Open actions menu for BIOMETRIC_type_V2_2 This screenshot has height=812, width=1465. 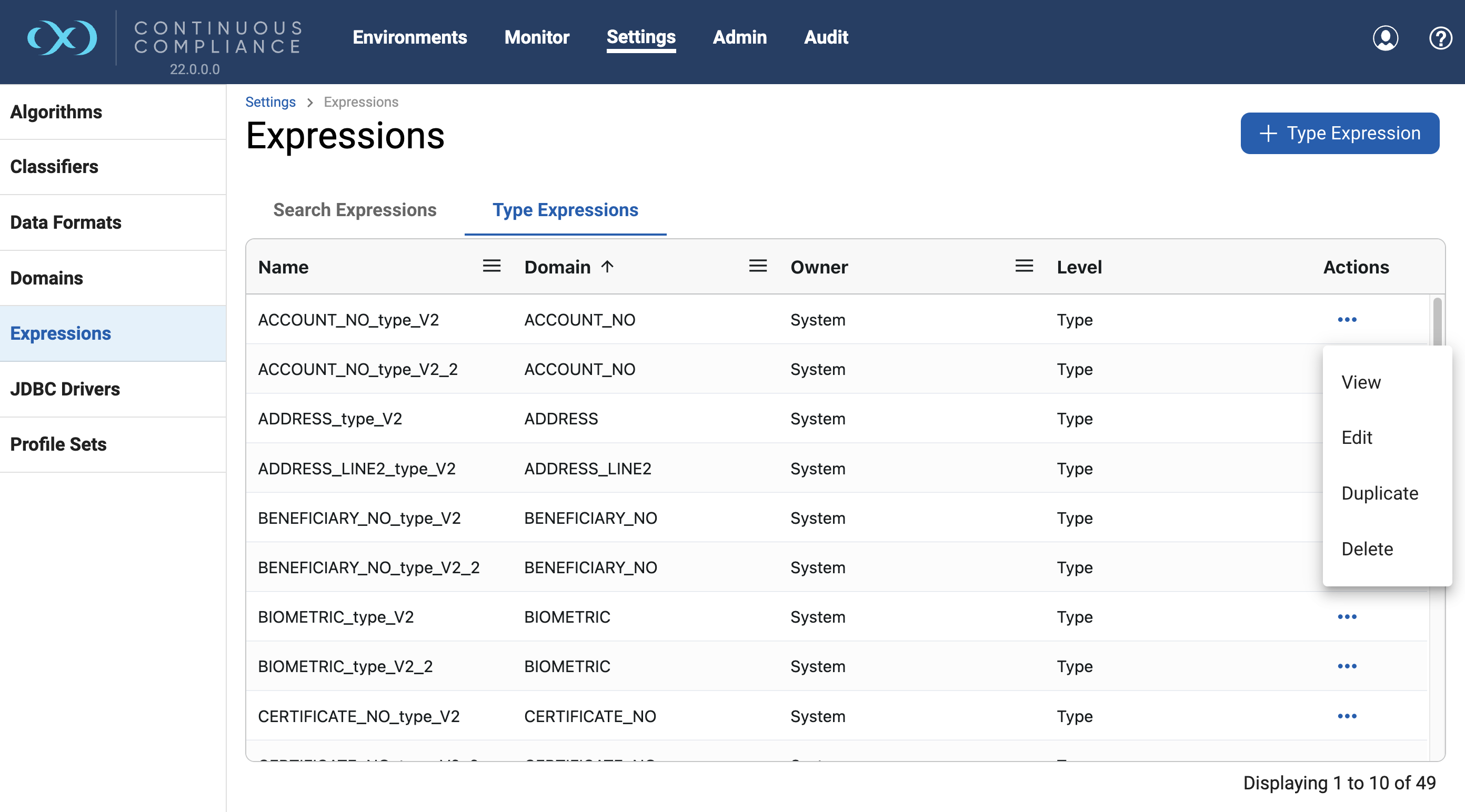pyautogui.click(x=1347, y=666)
